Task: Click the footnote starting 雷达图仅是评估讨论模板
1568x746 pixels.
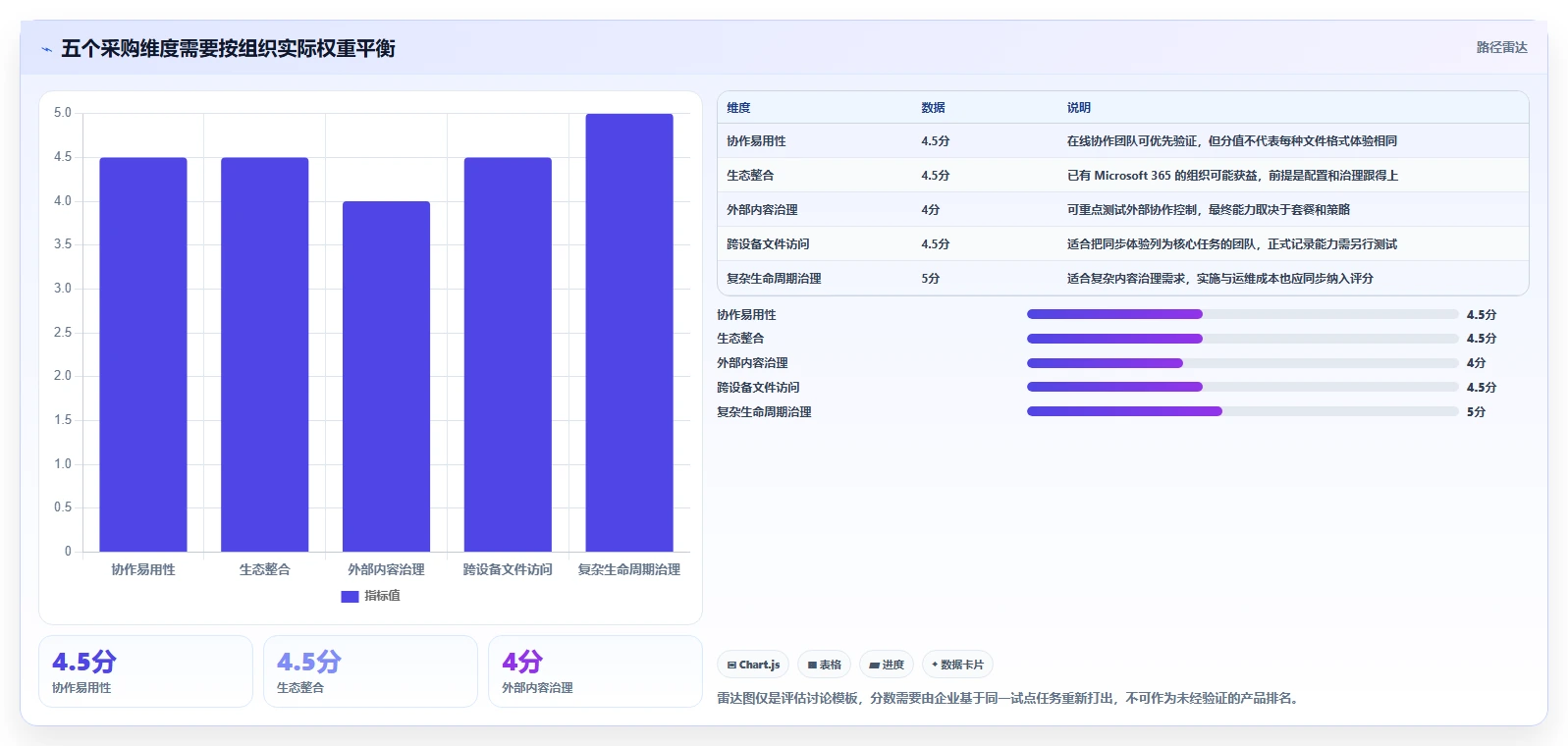Action: (x=1010, y=699)
